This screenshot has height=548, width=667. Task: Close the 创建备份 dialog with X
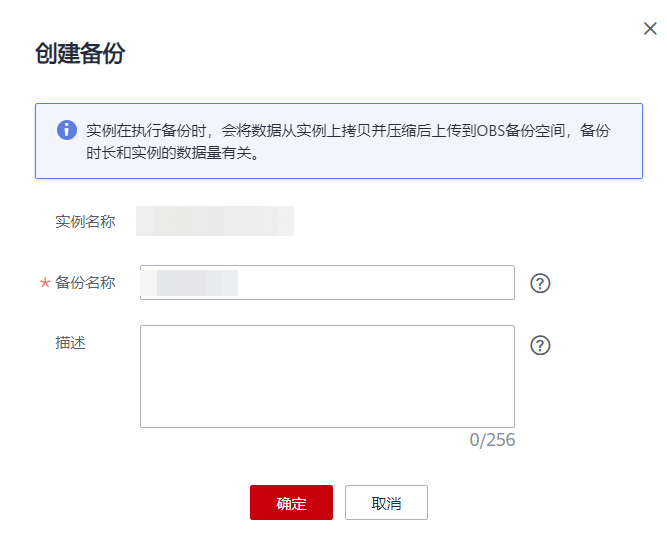point(650,29)
